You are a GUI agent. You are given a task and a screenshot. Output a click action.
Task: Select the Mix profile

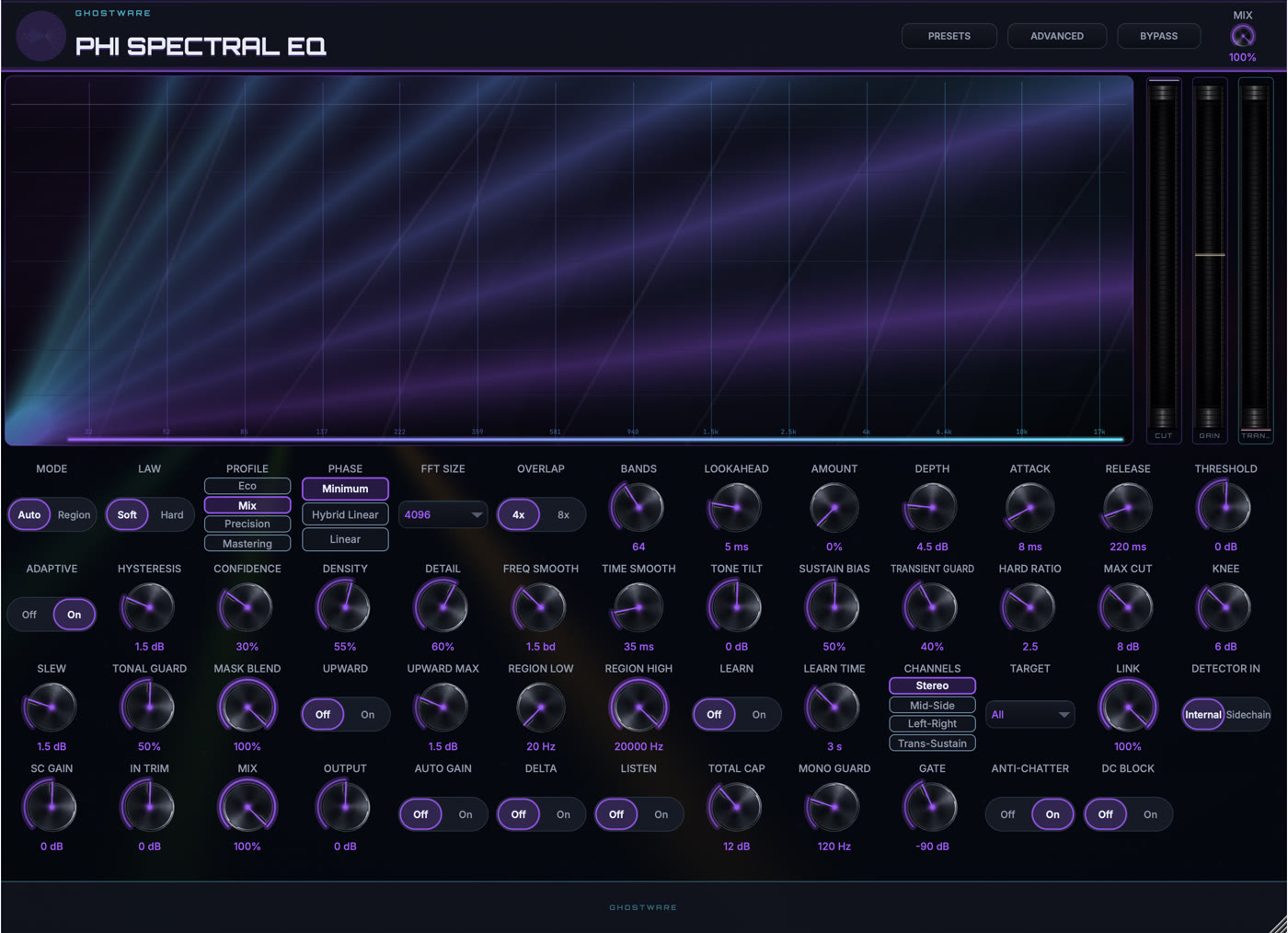coord(247,505)
